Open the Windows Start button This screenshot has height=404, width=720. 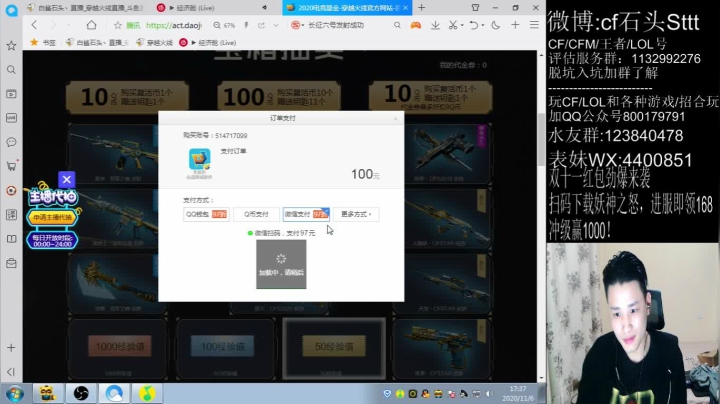[15, 394]
